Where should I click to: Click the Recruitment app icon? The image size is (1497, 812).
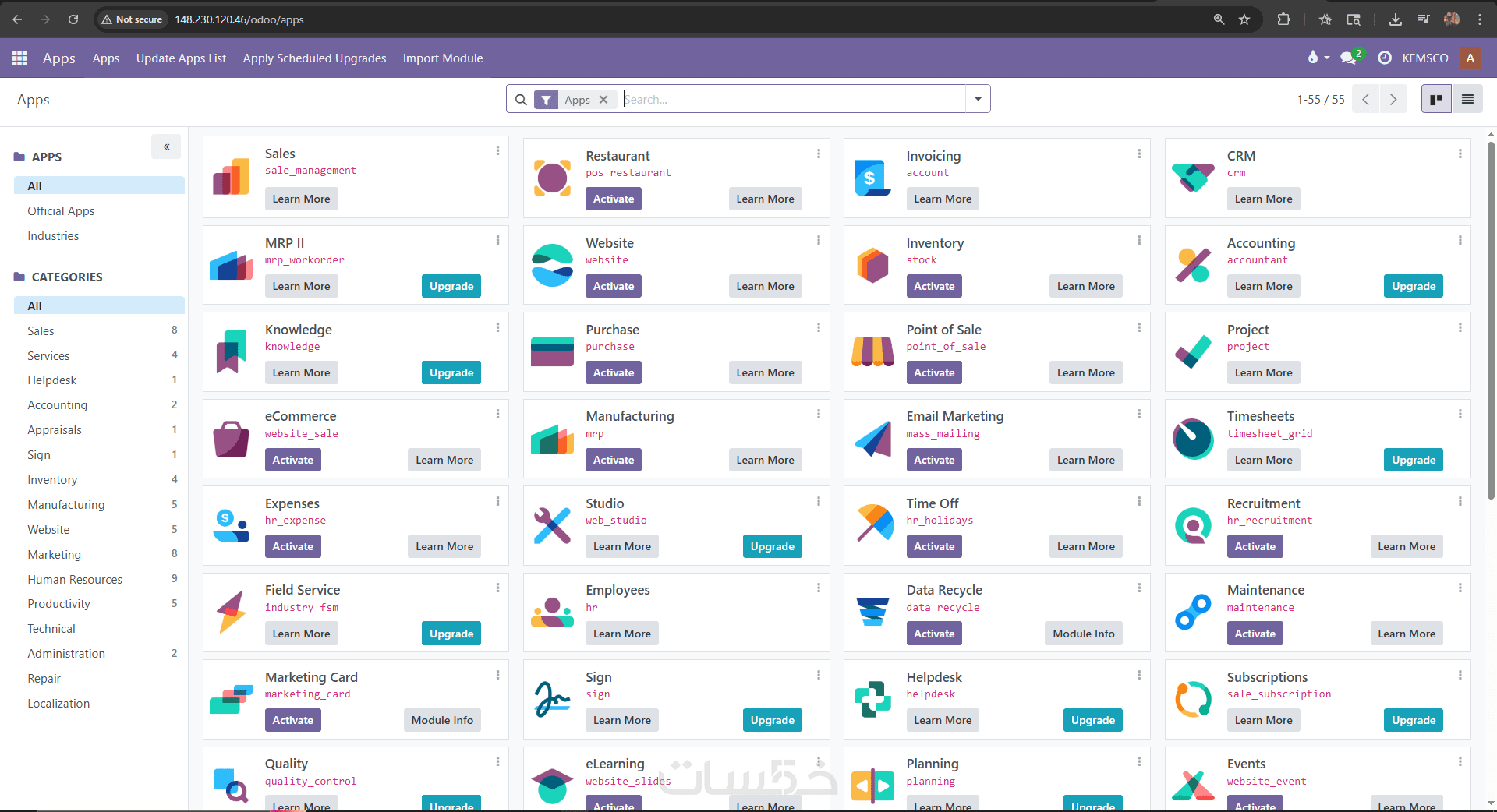click(1193, 525)
